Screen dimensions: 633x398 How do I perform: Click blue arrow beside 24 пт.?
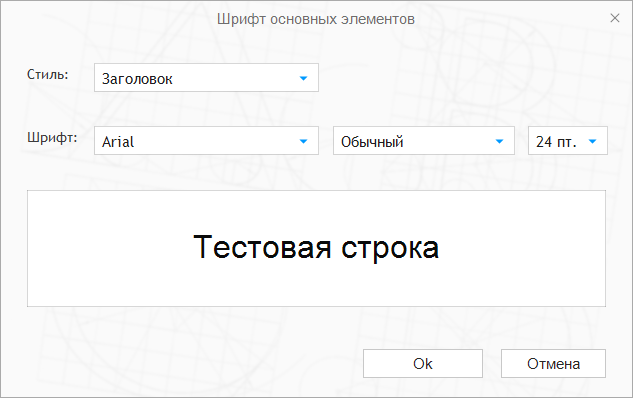[x=593, y=141]
